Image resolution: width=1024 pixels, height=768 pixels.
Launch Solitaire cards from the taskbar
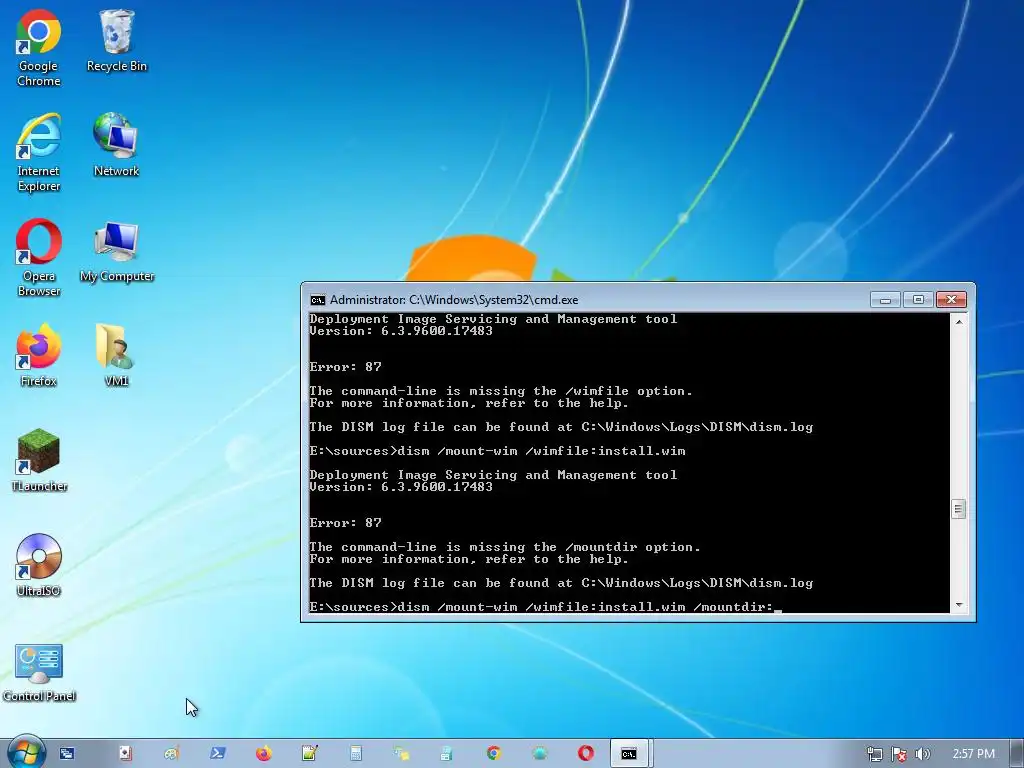click(125, 754)
